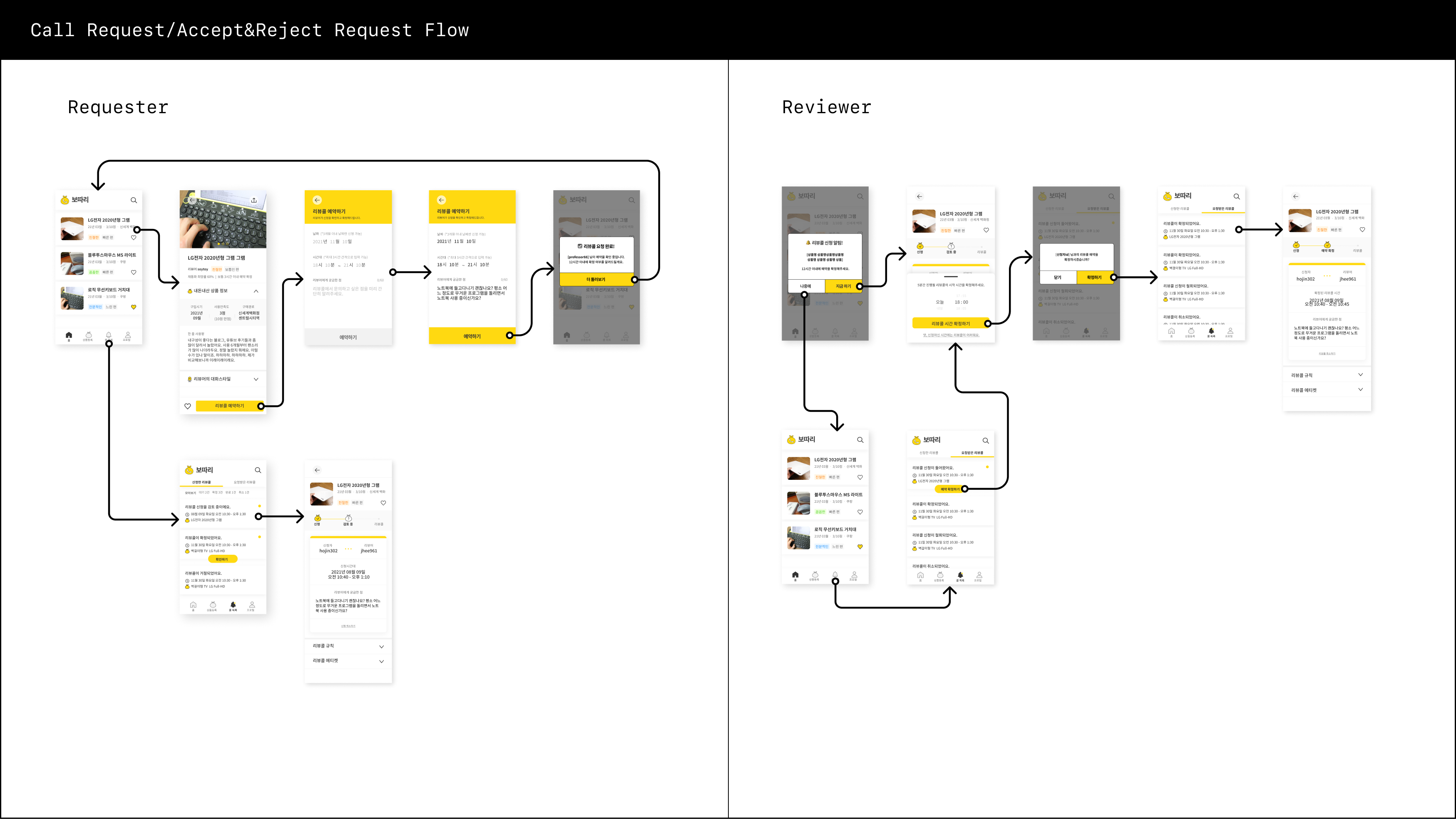The height and width of the screenshot is (819, 1456).
Task: Expand 리뷰콜 에티켓 in Reviewer's confirmed detail screen
Action: [1361, 390]
